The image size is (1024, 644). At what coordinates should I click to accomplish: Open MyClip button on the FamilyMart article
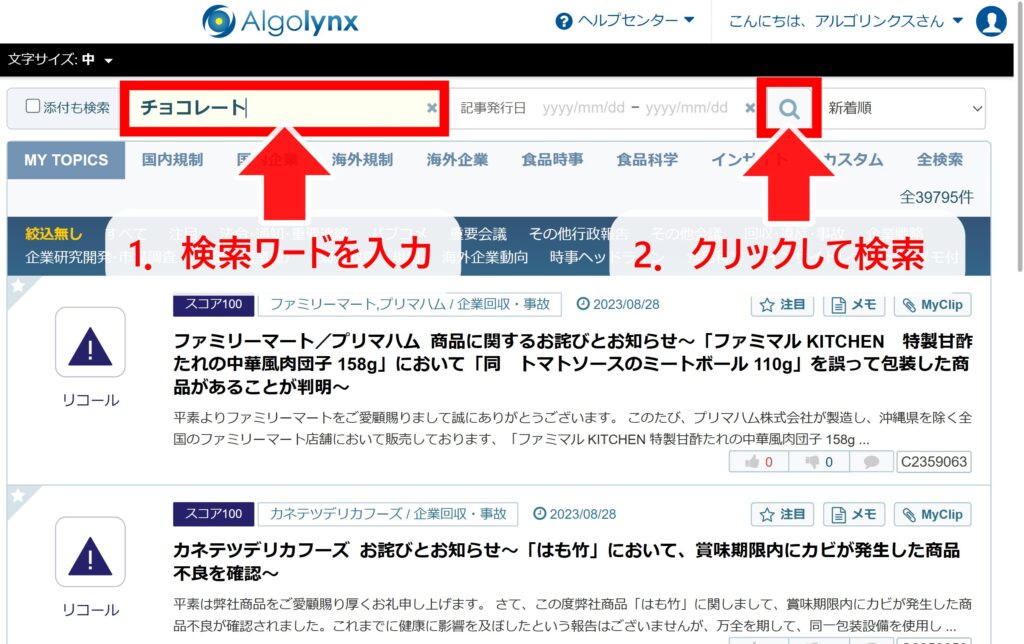point(932,305)
